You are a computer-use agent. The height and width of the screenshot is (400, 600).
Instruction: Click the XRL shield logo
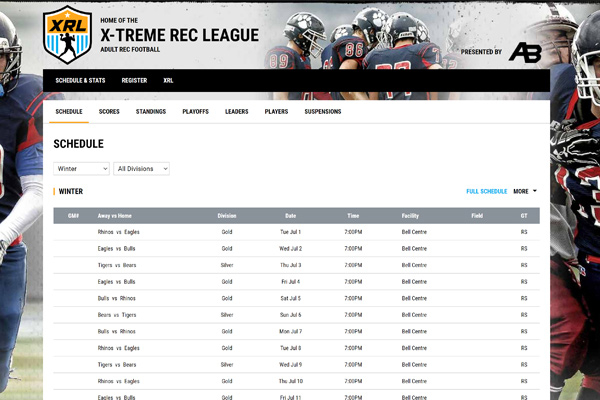pos(68,35)
